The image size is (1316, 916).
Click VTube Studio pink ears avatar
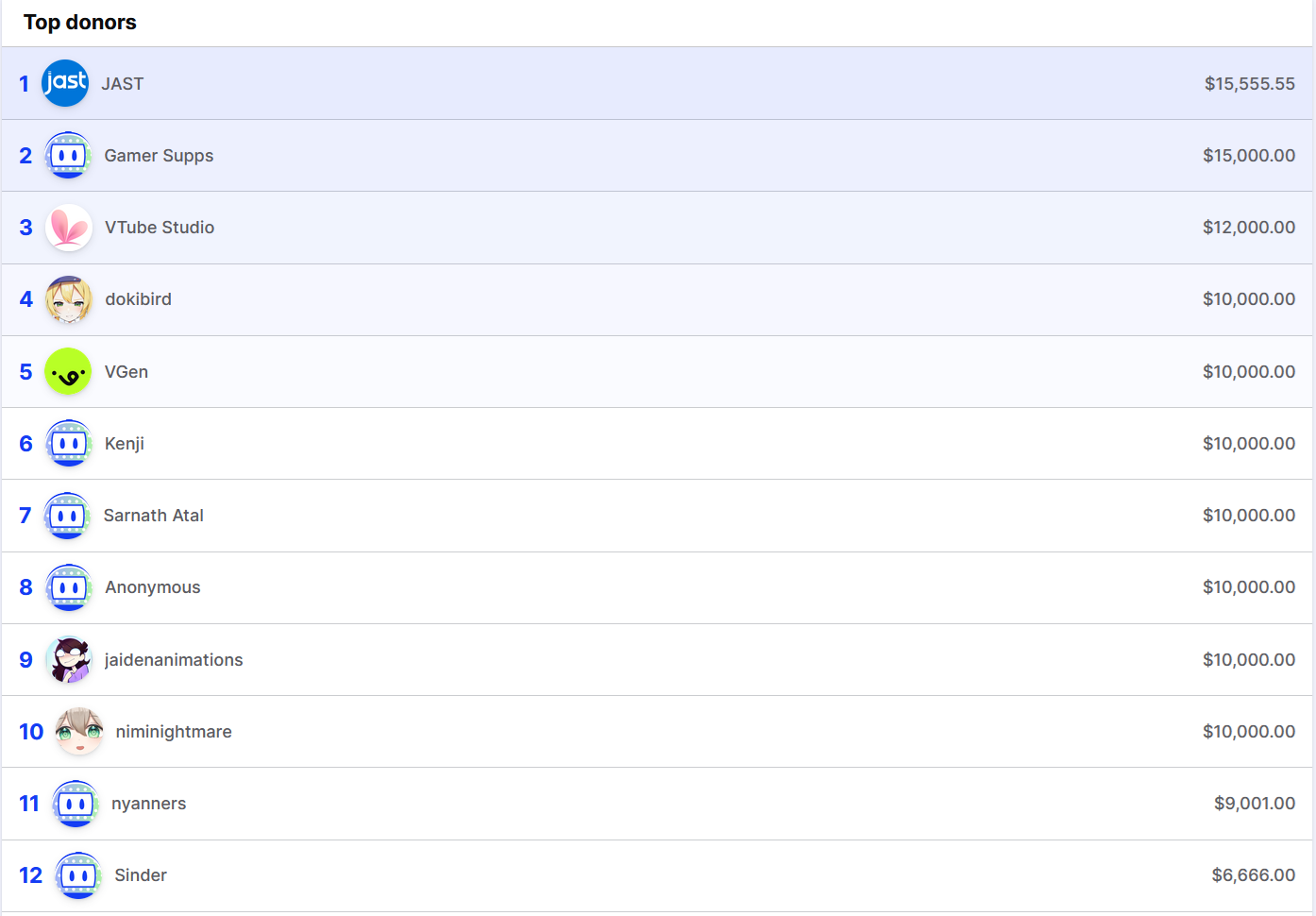69,228
